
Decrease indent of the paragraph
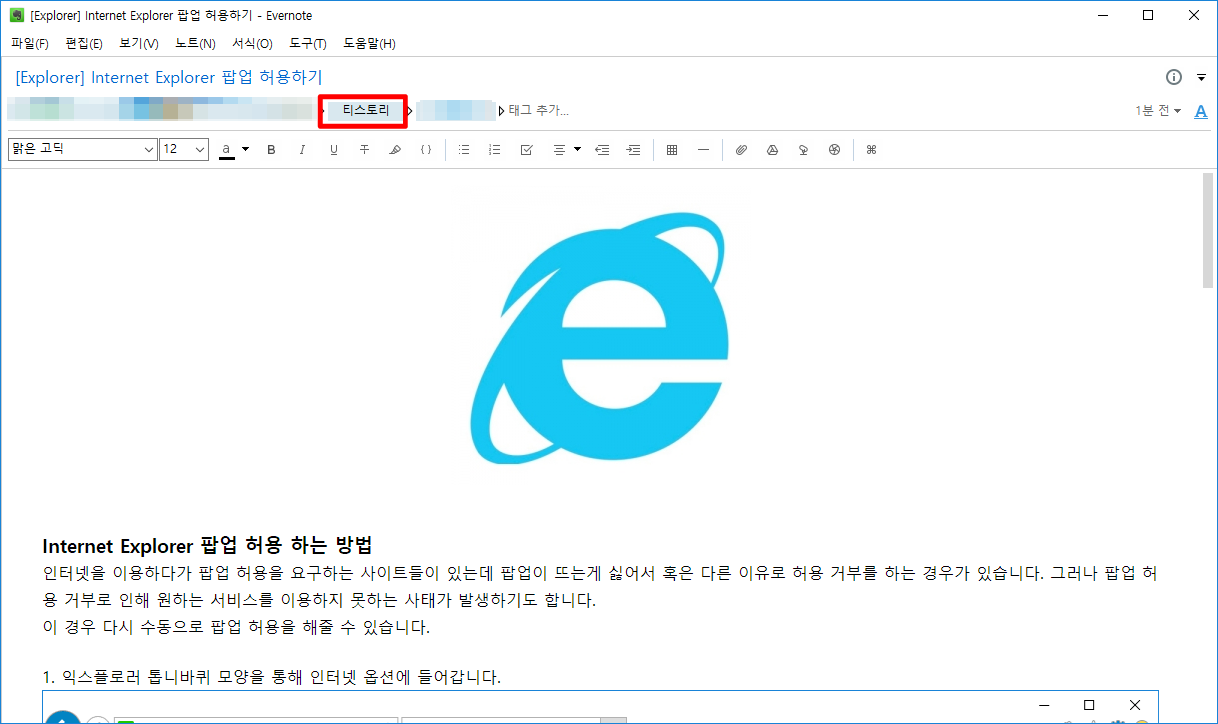[601, 150]
